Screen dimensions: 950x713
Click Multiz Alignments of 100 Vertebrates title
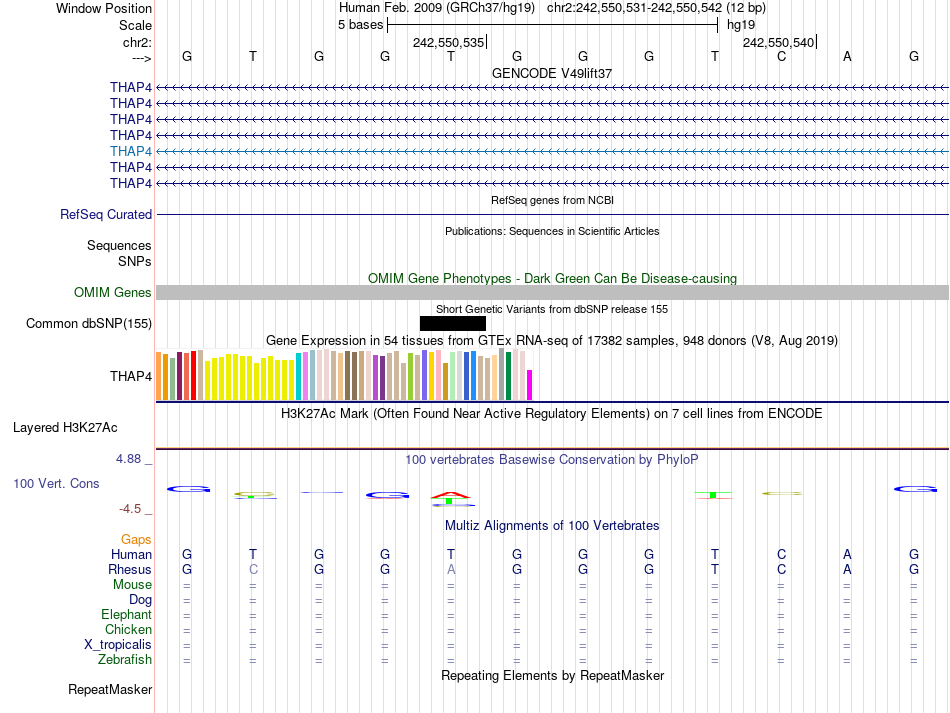[x=552, y=526]
